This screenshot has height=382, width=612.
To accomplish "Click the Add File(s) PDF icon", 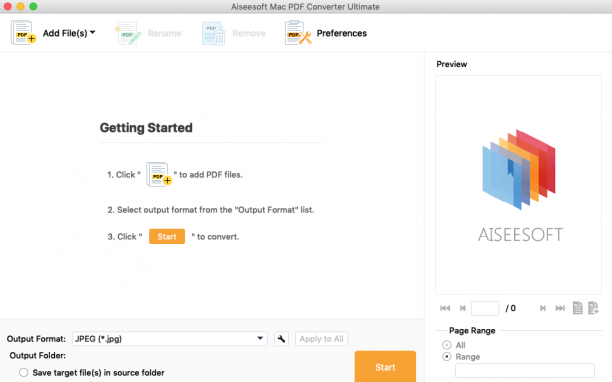I will pyautogui.click(x=23, y=33).
